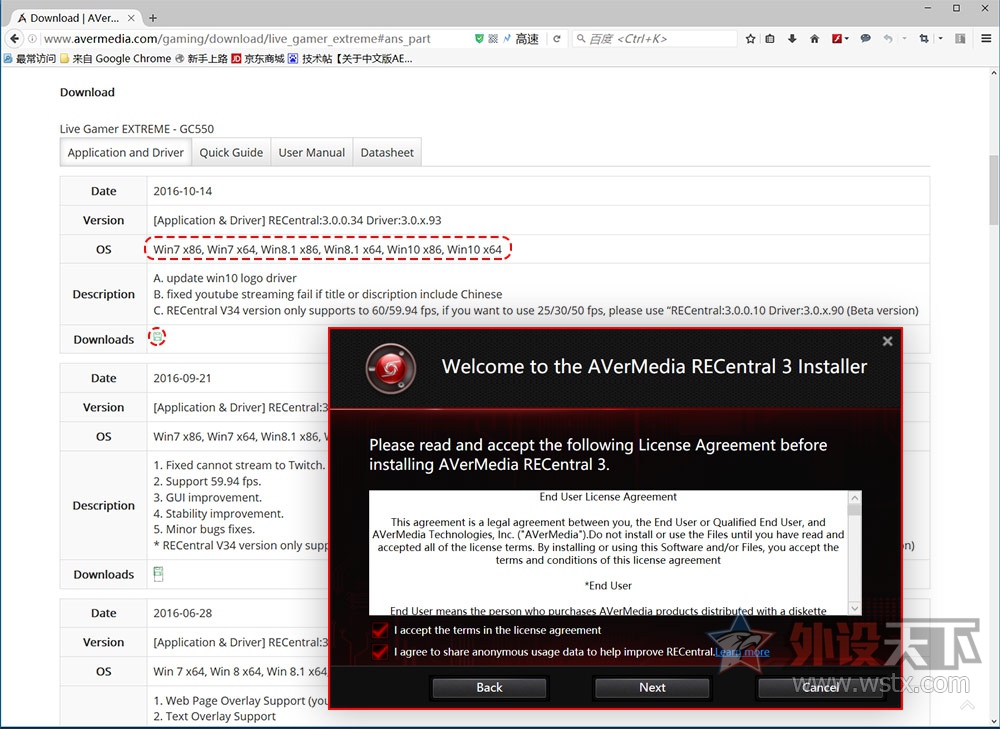Click the RECentral red logo in installer
Image resolution: width=1000 pixels, height=729 pixels.
[x=391, y=368]
